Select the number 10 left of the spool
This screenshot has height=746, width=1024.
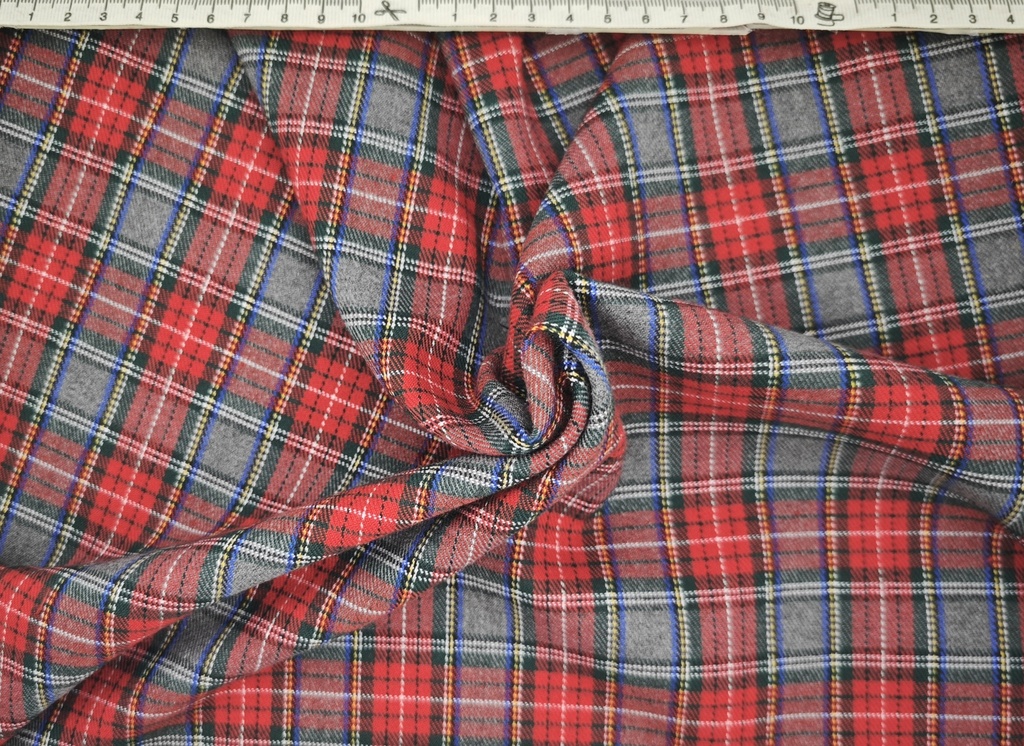click(797, 20)
